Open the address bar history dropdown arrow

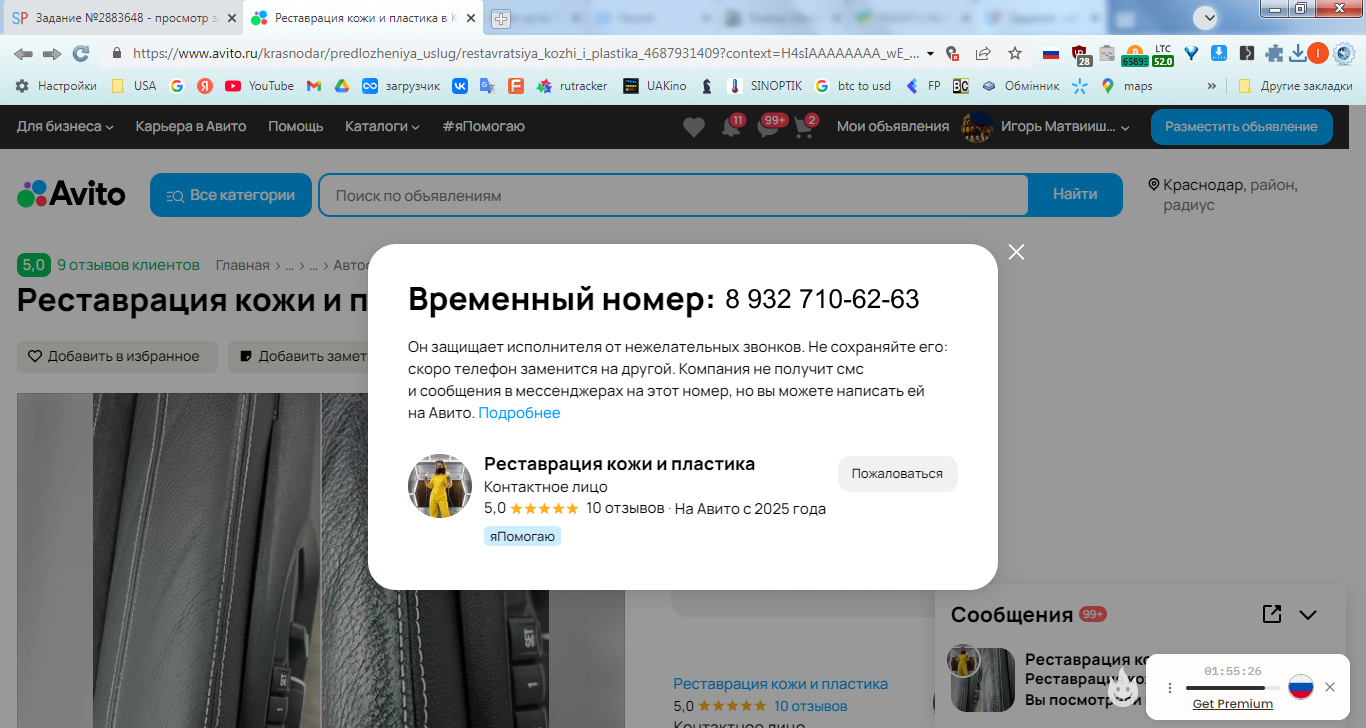tap(931, 53)
